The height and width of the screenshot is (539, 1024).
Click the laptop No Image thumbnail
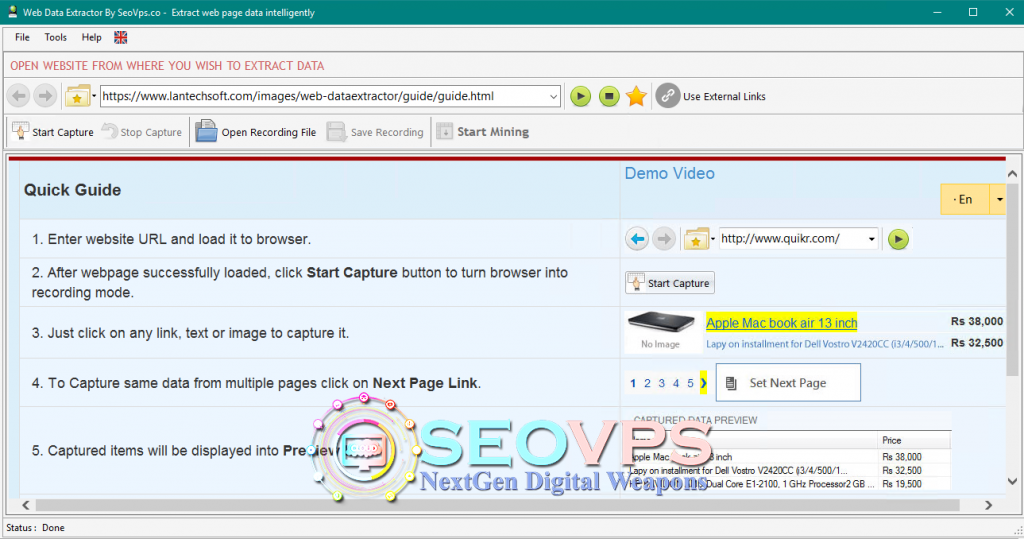pyautogui.click(x=660, y=330)
